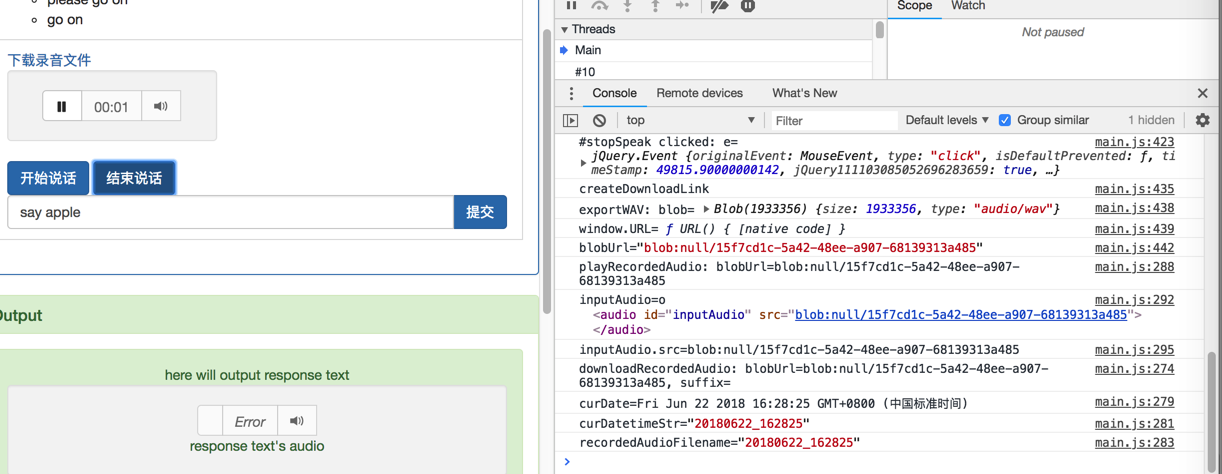This screenshot has width=1222, height=474.
Task: Open source link main.js:279
Action: 1134,403
